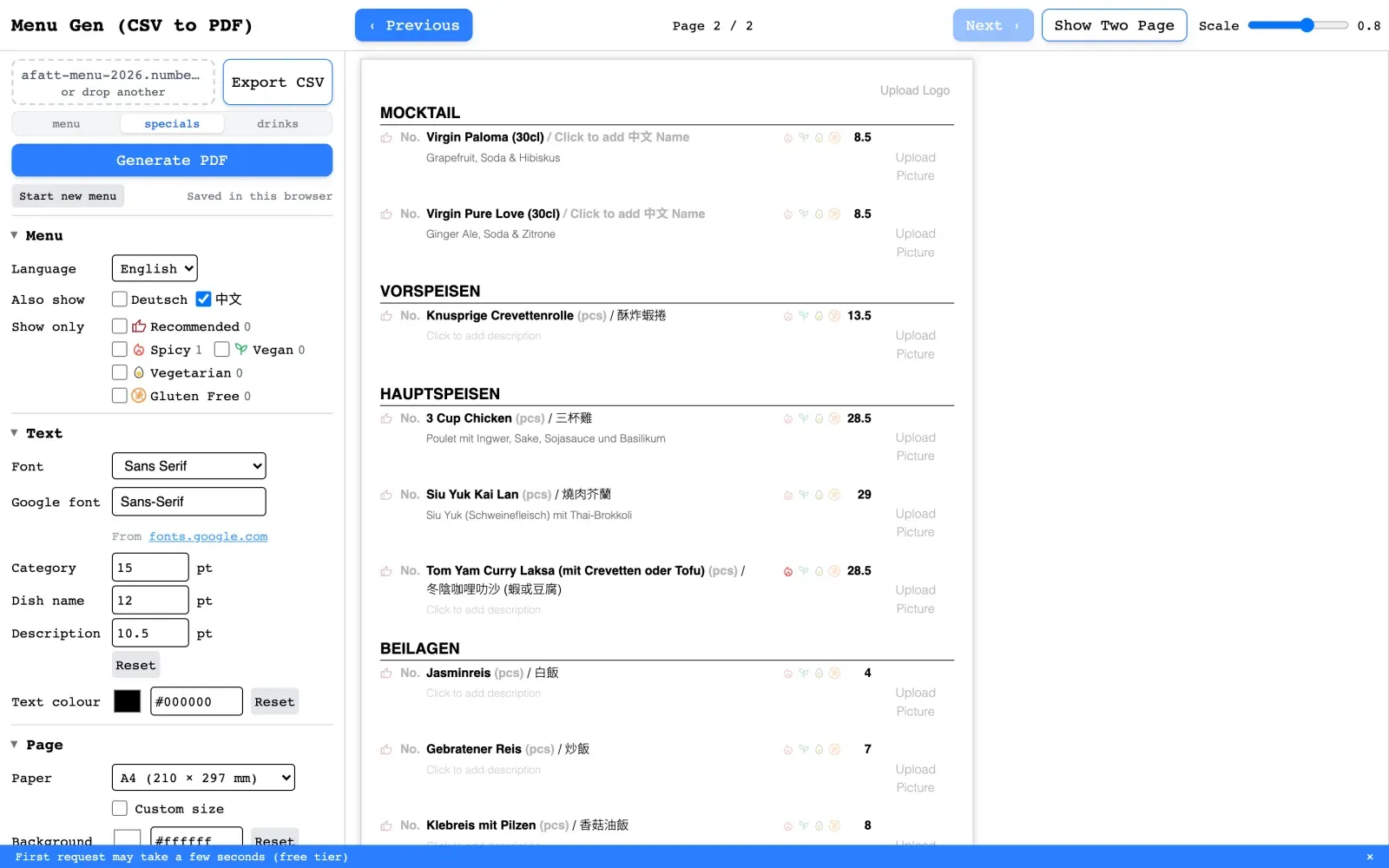Viewport: 1389px width, 868px height.
Task: Select the specials tab
Action: coord(172,124)
